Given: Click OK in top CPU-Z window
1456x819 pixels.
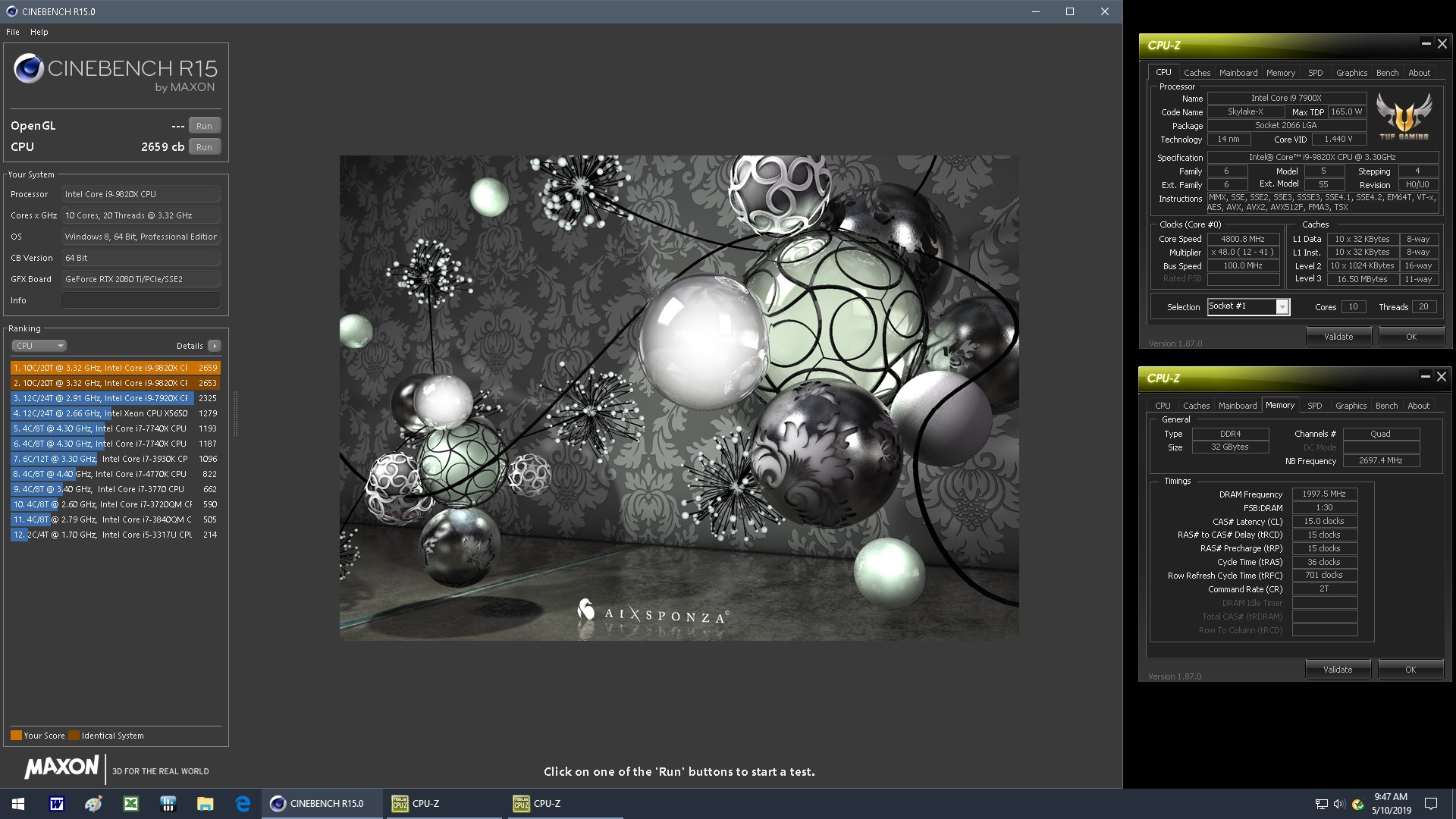Looking at the screenshot, I should tap(1411, 337).
